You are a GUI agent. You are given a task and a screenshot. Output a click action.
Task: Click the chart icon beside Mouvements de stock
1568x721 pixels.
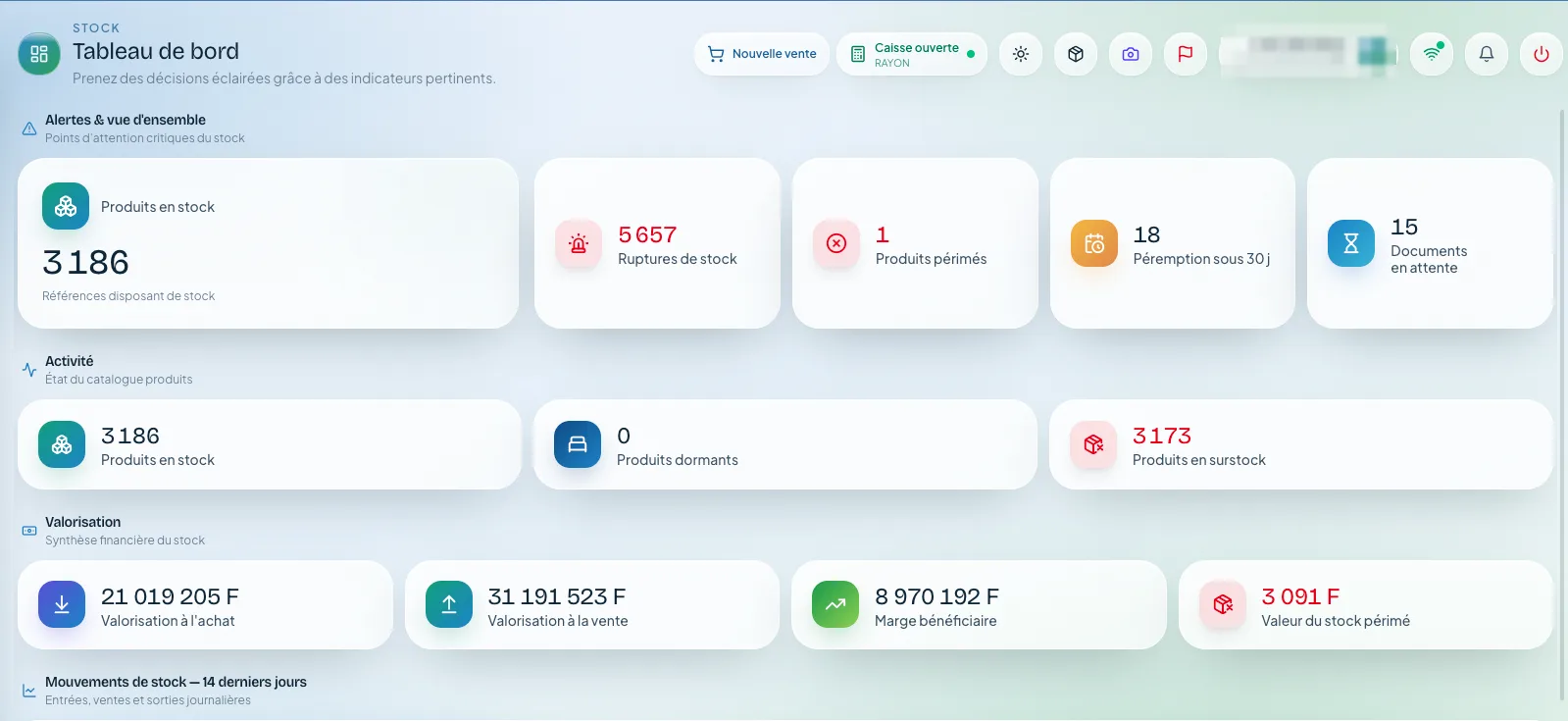(29, 691)
